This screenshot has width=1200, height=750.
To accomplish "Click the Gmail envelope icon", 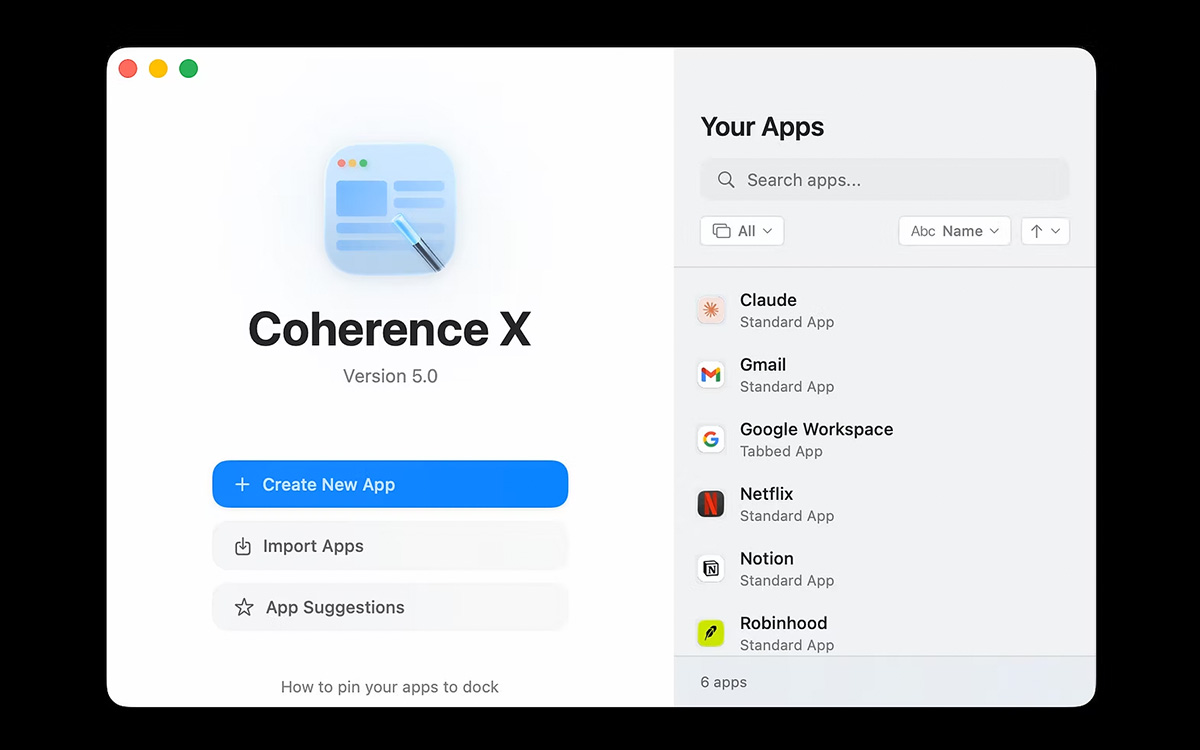I will (711, 375).
